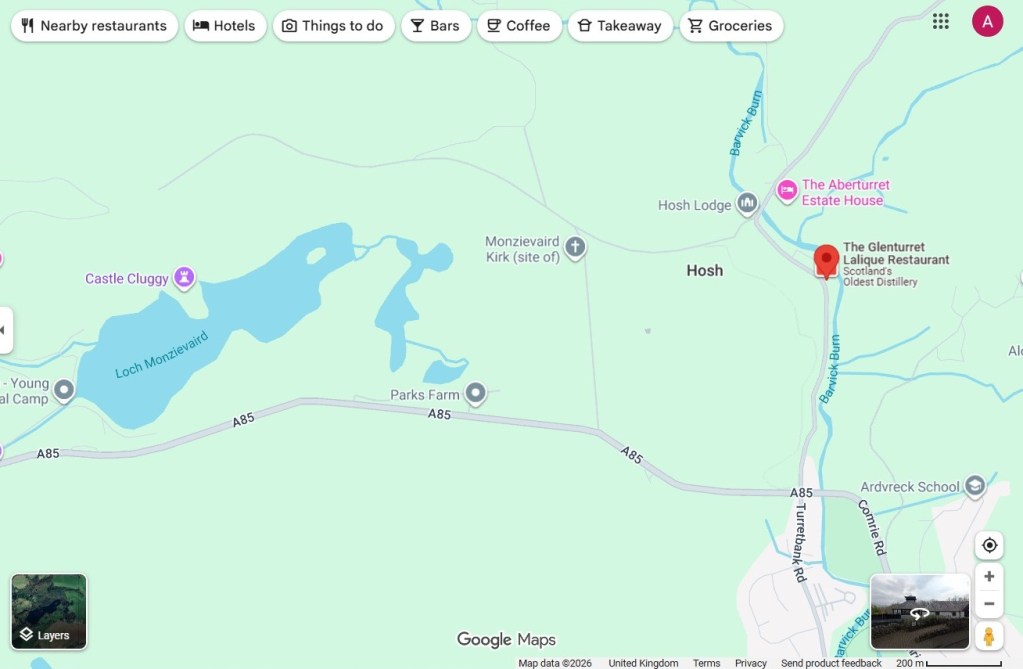Open the Parks Farm location pin

[476, 394]
